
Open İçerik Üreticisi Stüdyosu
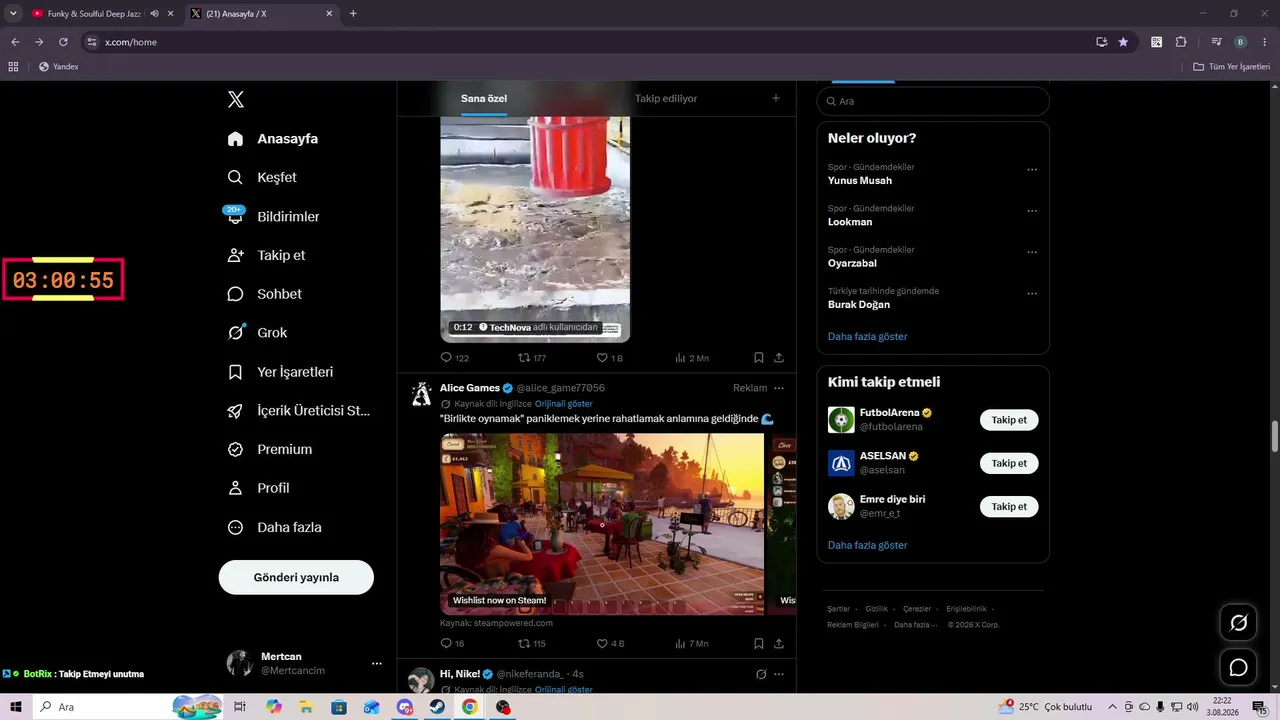tap(299, 410)
